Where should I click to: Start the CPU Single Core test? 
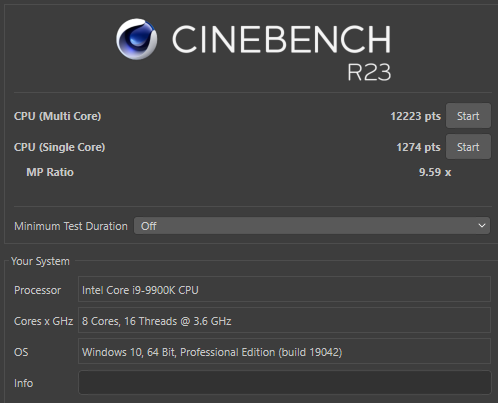[468, 147]
